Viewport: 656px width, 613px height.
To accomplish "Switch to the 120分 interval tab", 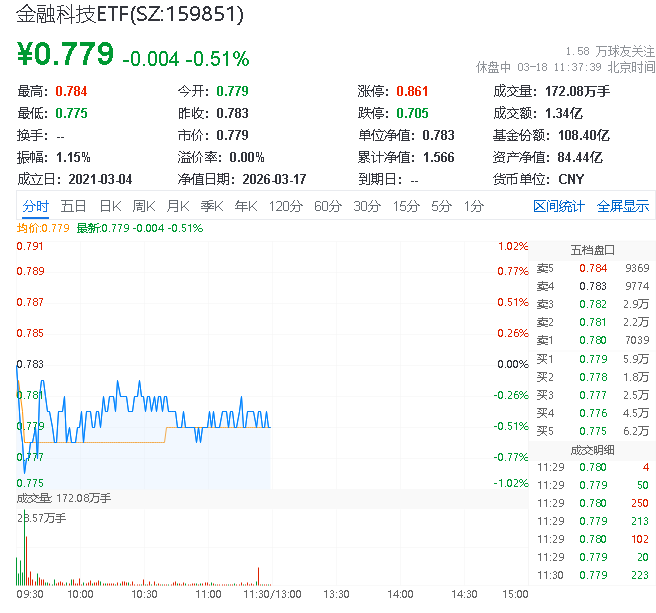I will click(285, 206).
